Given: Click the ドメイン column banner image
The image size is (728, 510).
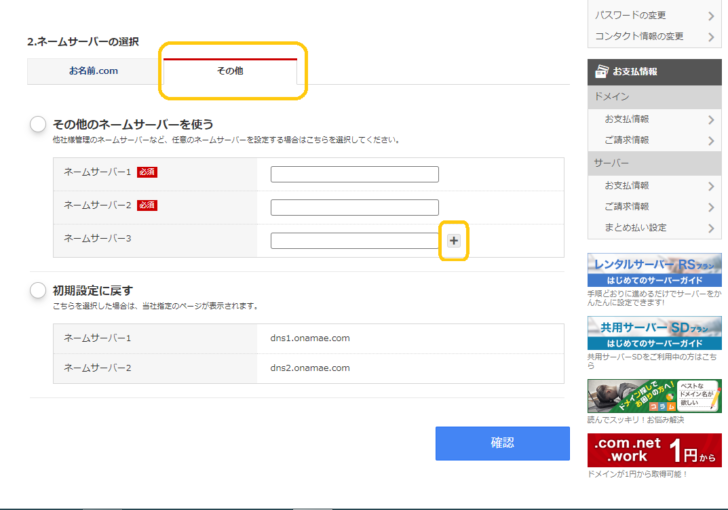Looking at the screenshot, I should [654, 396].
